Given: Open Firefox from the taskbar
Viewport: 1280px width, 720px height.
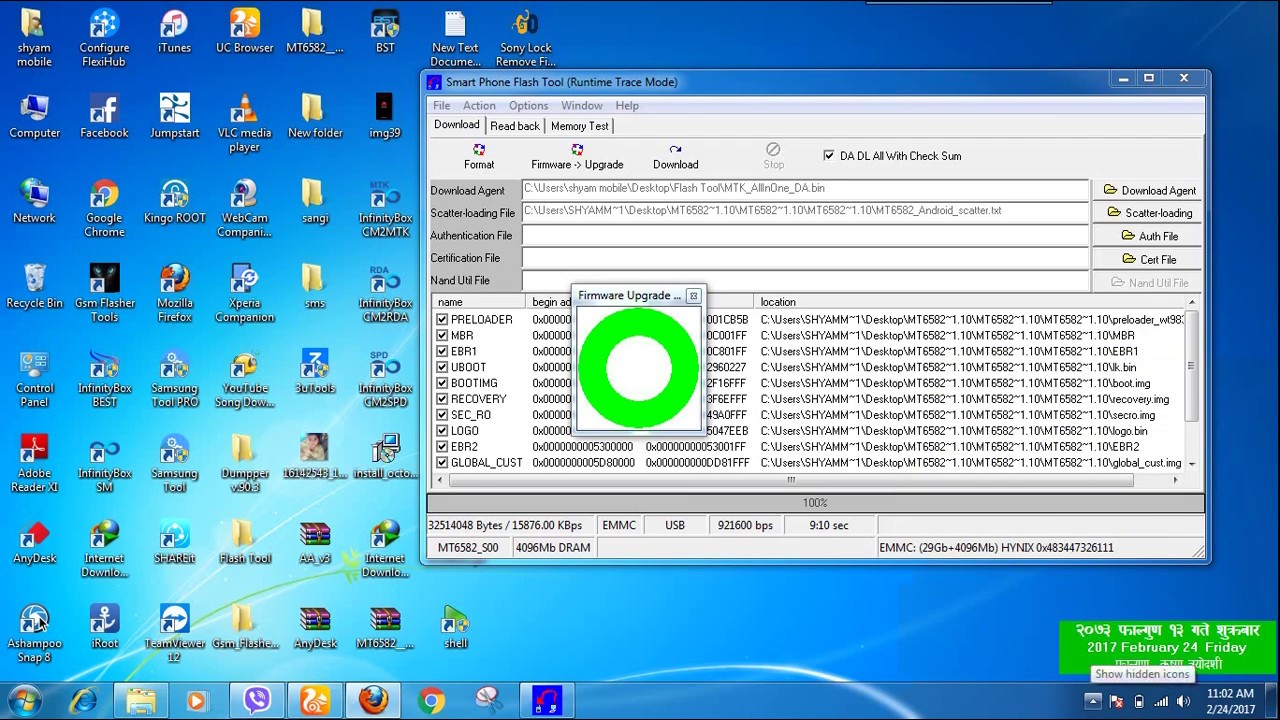Looking at the screenshot, I should point(374,700).
